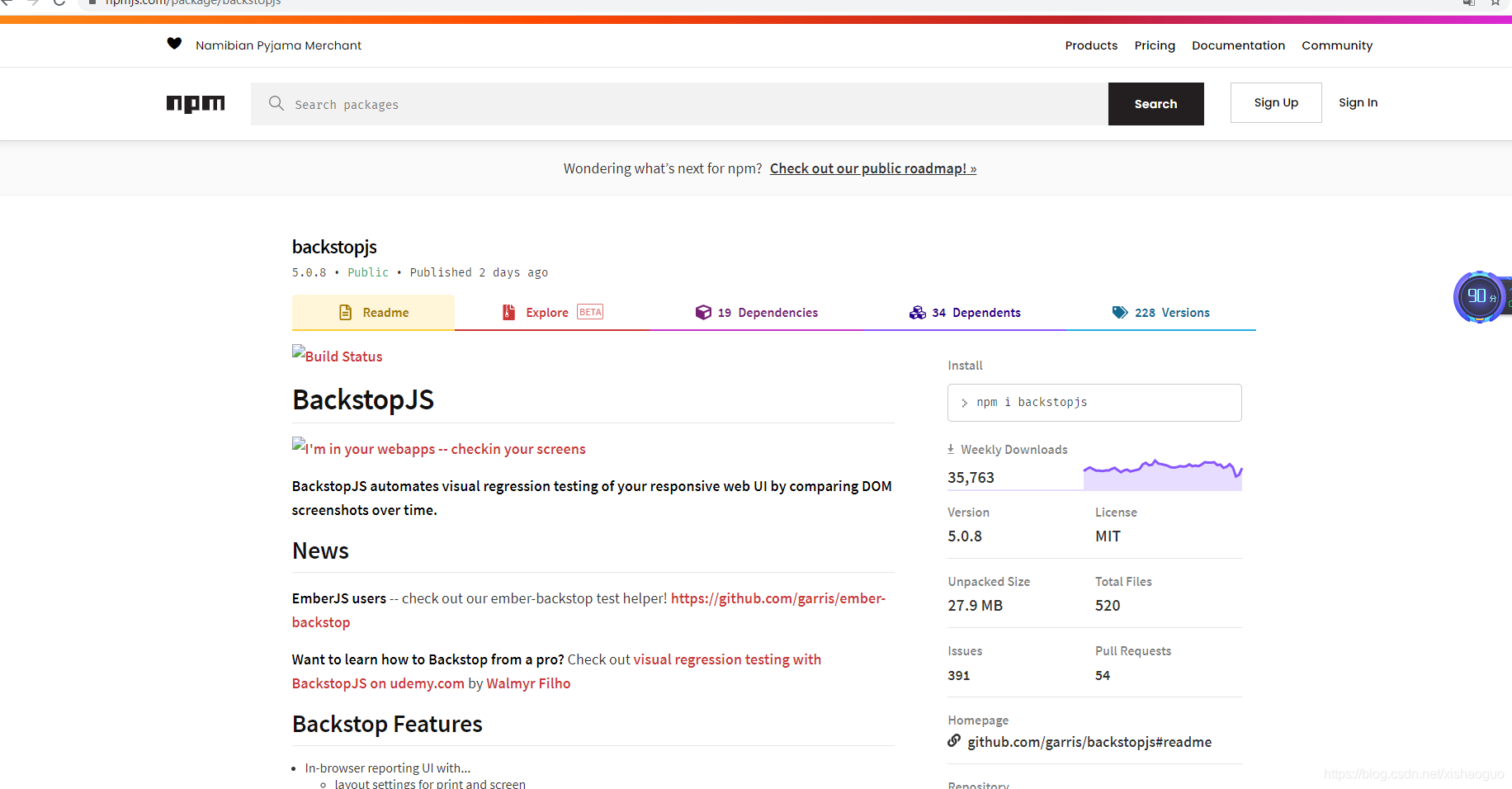
Task: Click the backstopjs package title
Action: click(x=334, y=247)
